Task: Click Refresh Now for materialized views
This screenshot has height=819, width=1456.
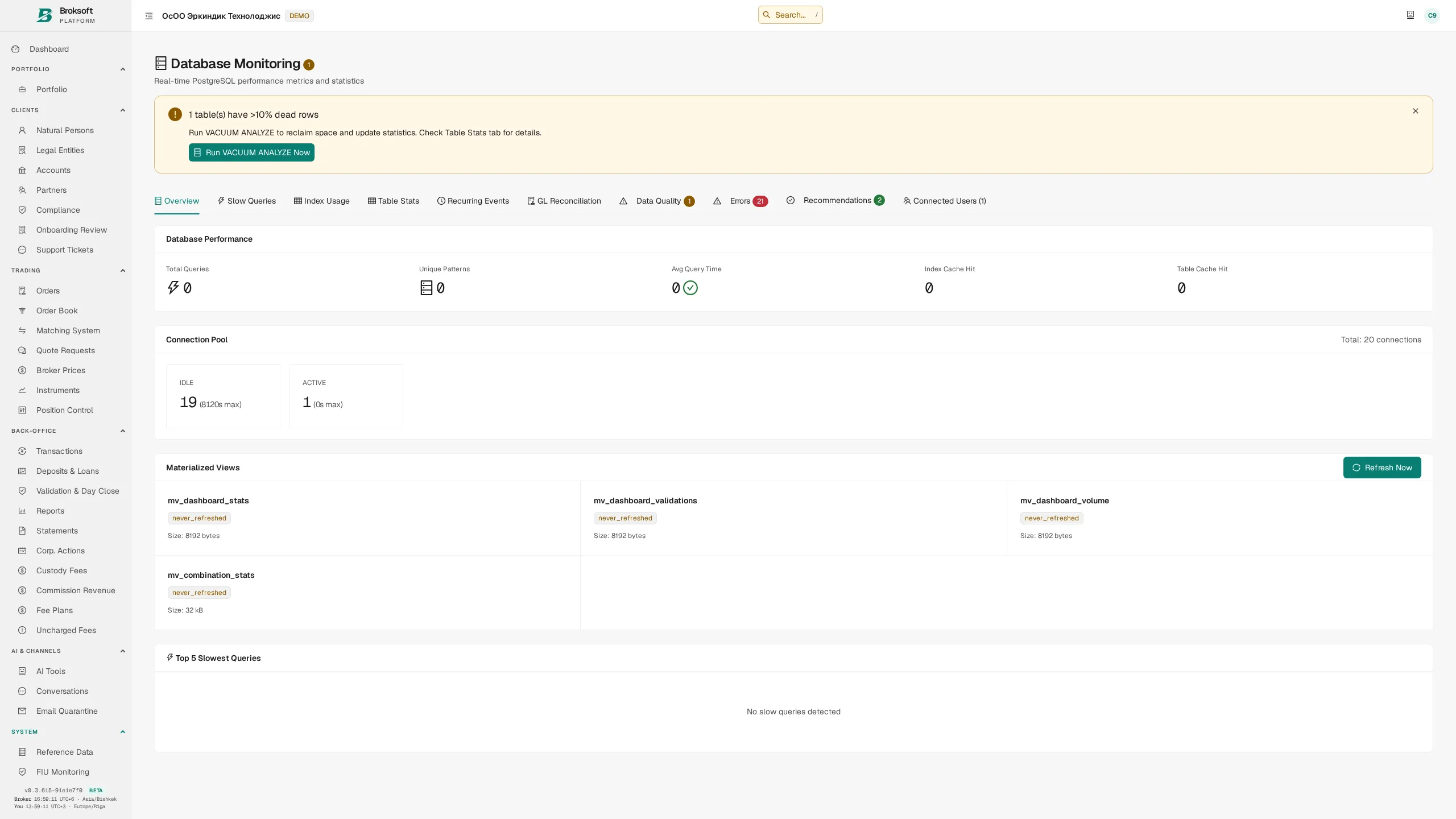Action: click(1382, 468)
